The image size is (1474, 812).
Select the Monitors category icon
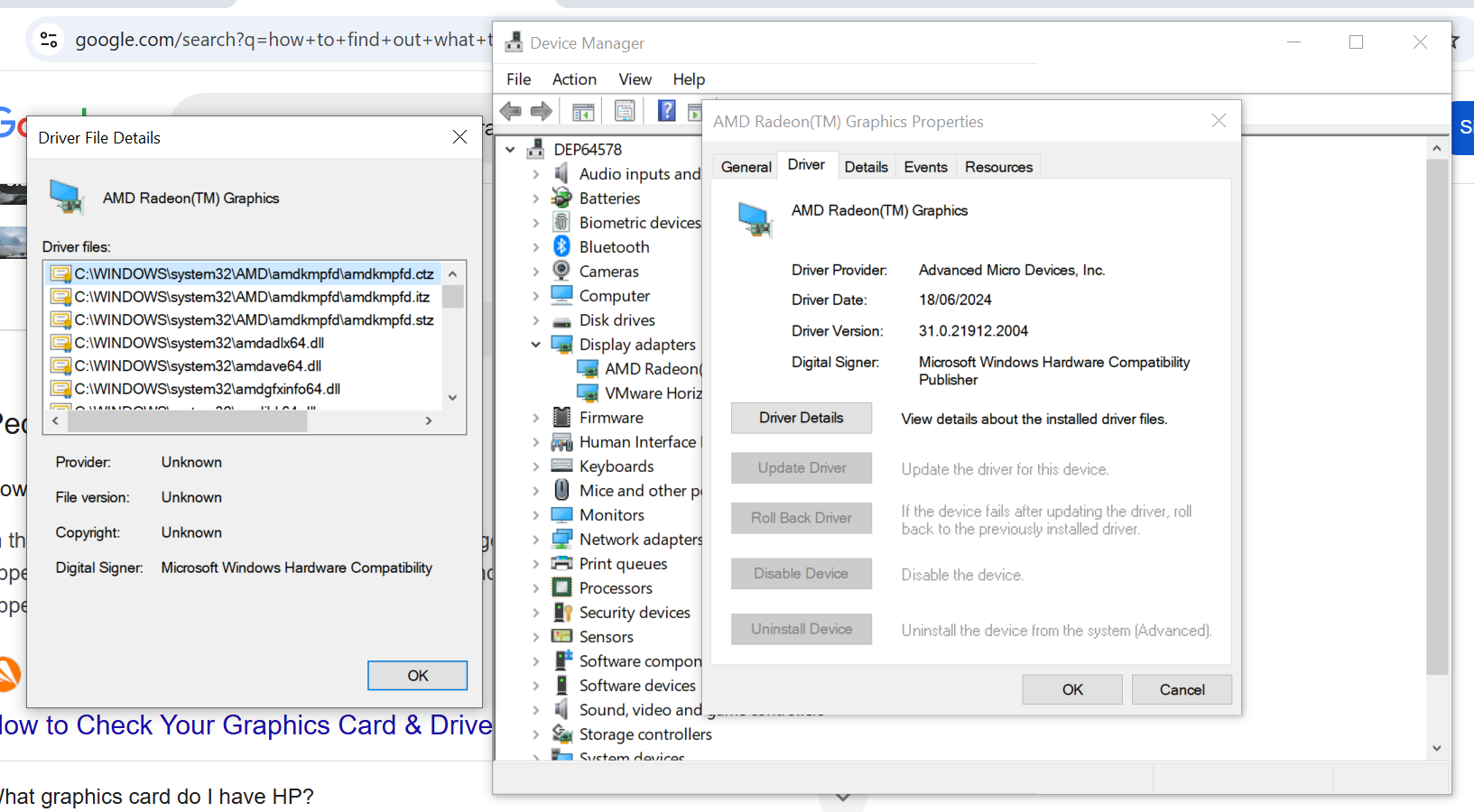[x=561, y=514]
